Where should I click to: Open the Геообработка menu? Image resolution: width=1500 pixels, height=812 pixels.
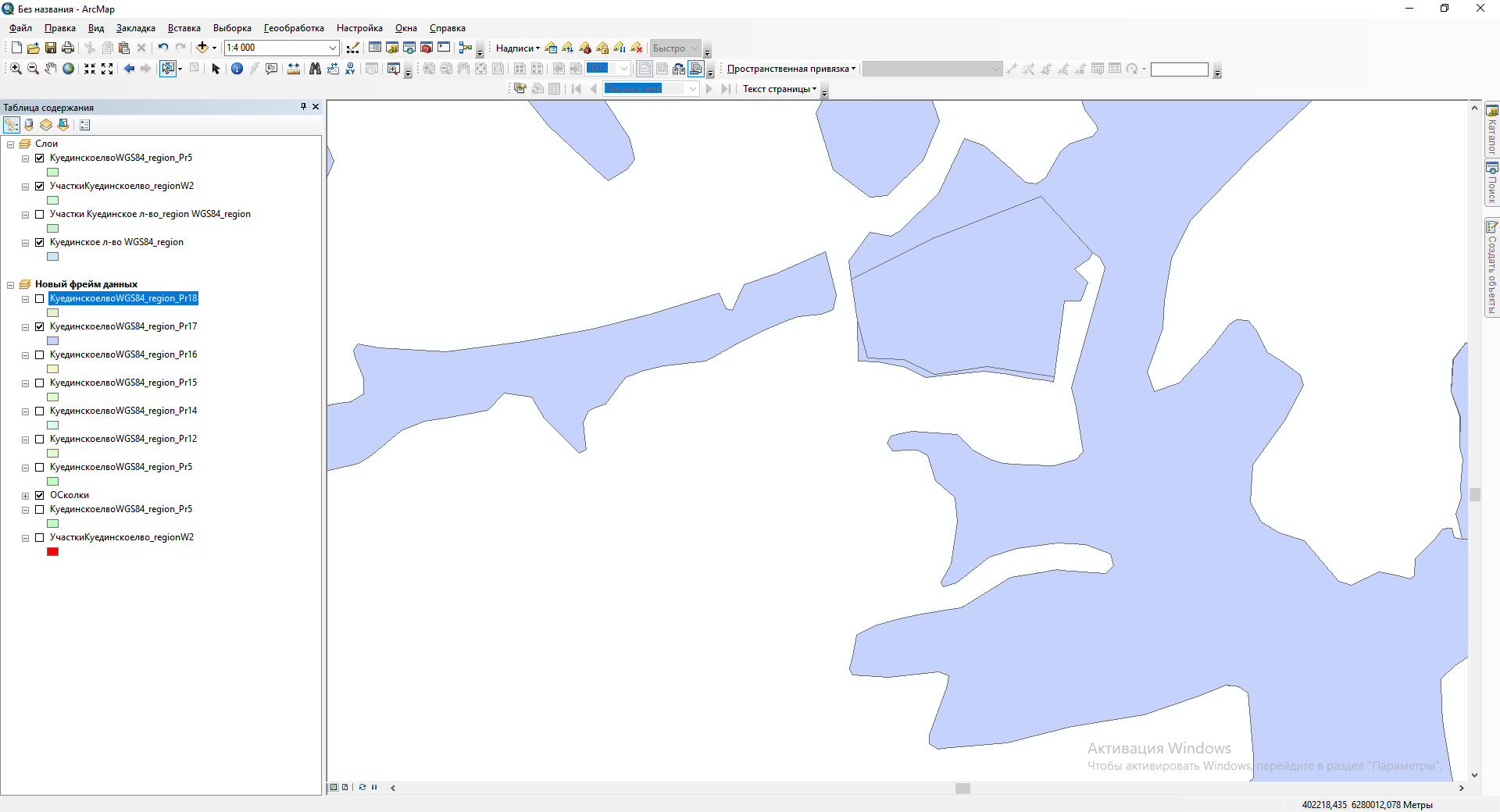point(294,28)
